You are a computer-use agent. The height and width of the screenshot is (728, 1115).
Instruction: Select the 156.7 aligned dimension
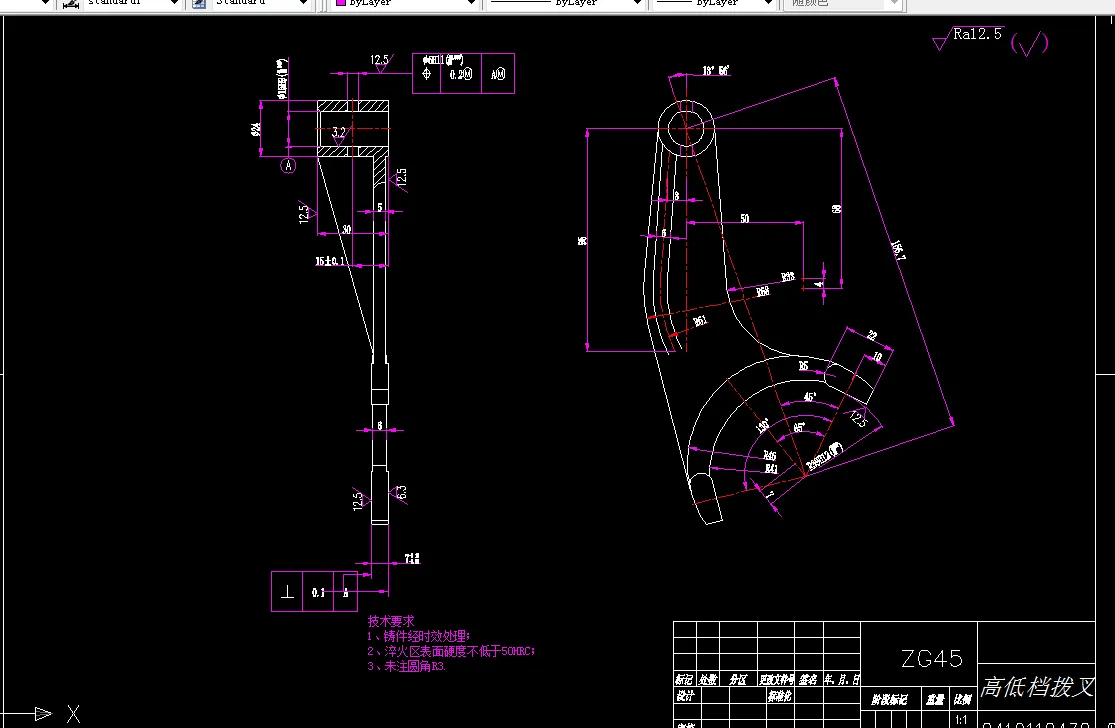click(x=898, y=249)
